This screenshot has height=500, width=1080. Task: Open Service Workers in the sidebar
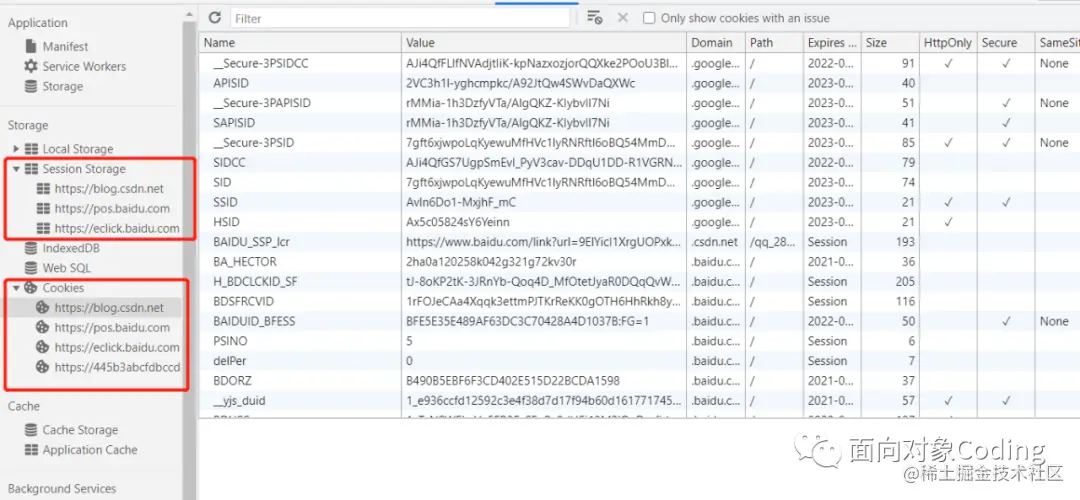[84, 67]
